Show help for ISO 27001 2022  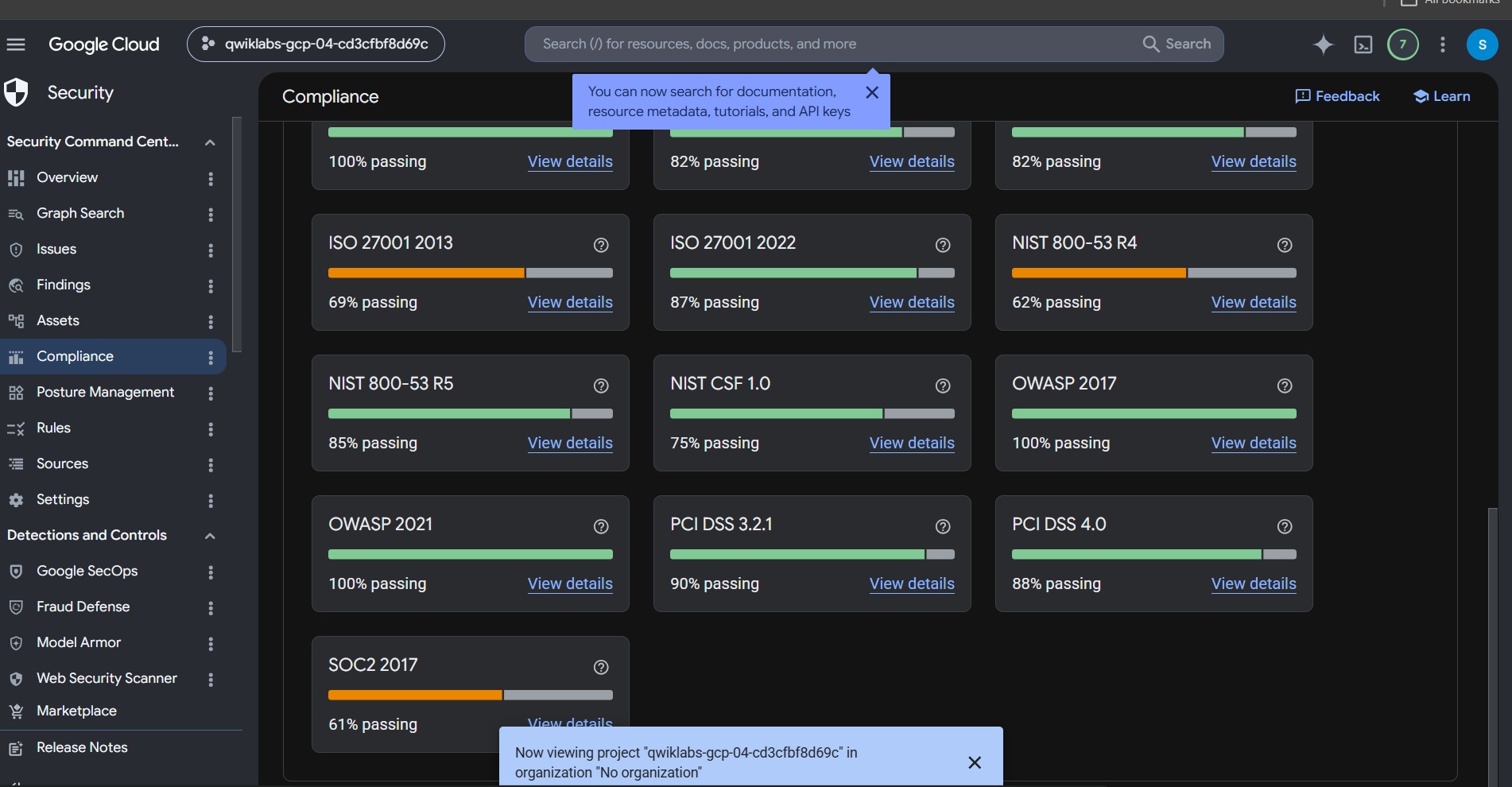[x=943, y=245]
